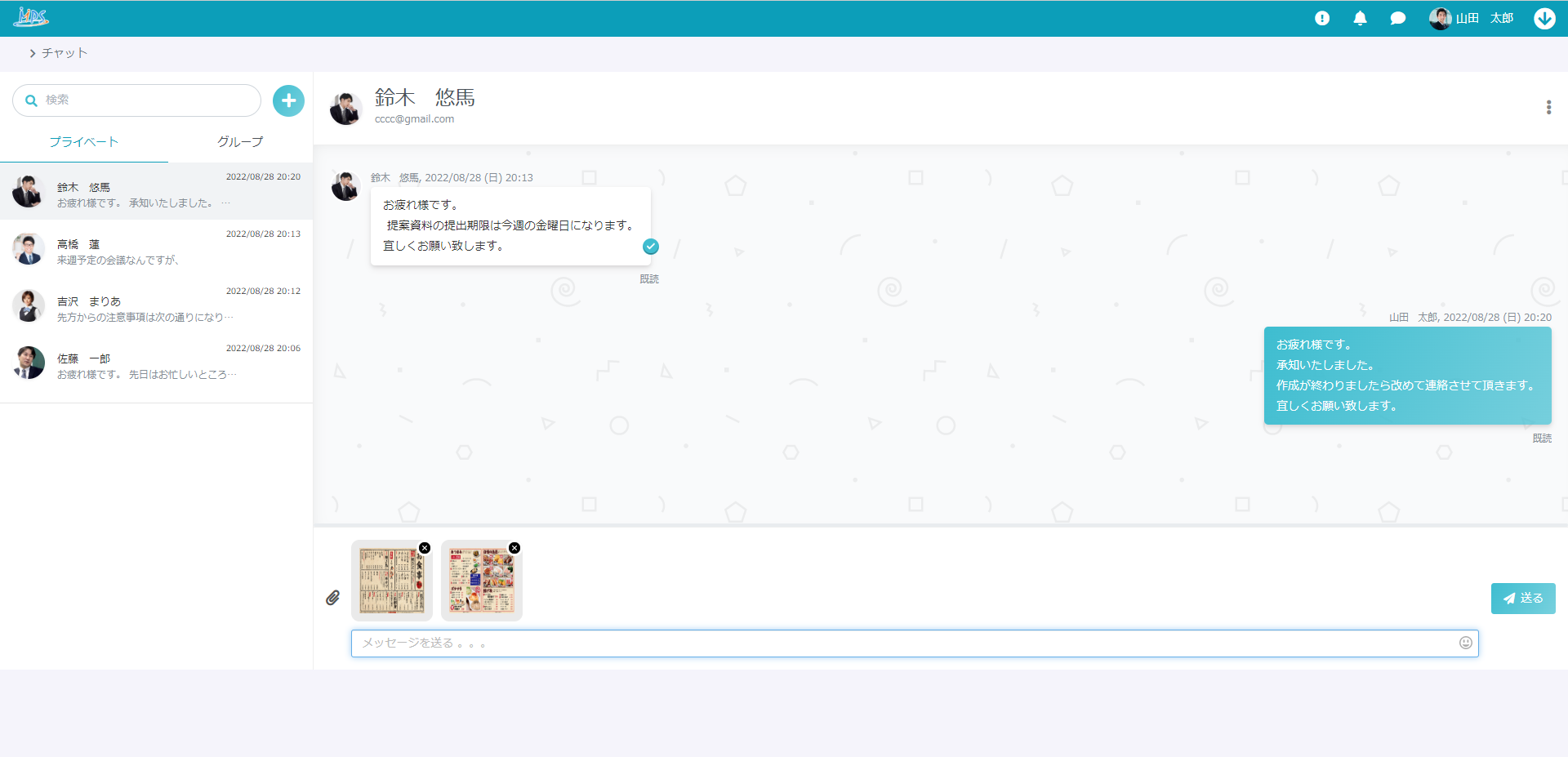This screenshot has height=757, width=1568.
Task: Expand the user dropdown arrow in header
Action: (1543, 18)
